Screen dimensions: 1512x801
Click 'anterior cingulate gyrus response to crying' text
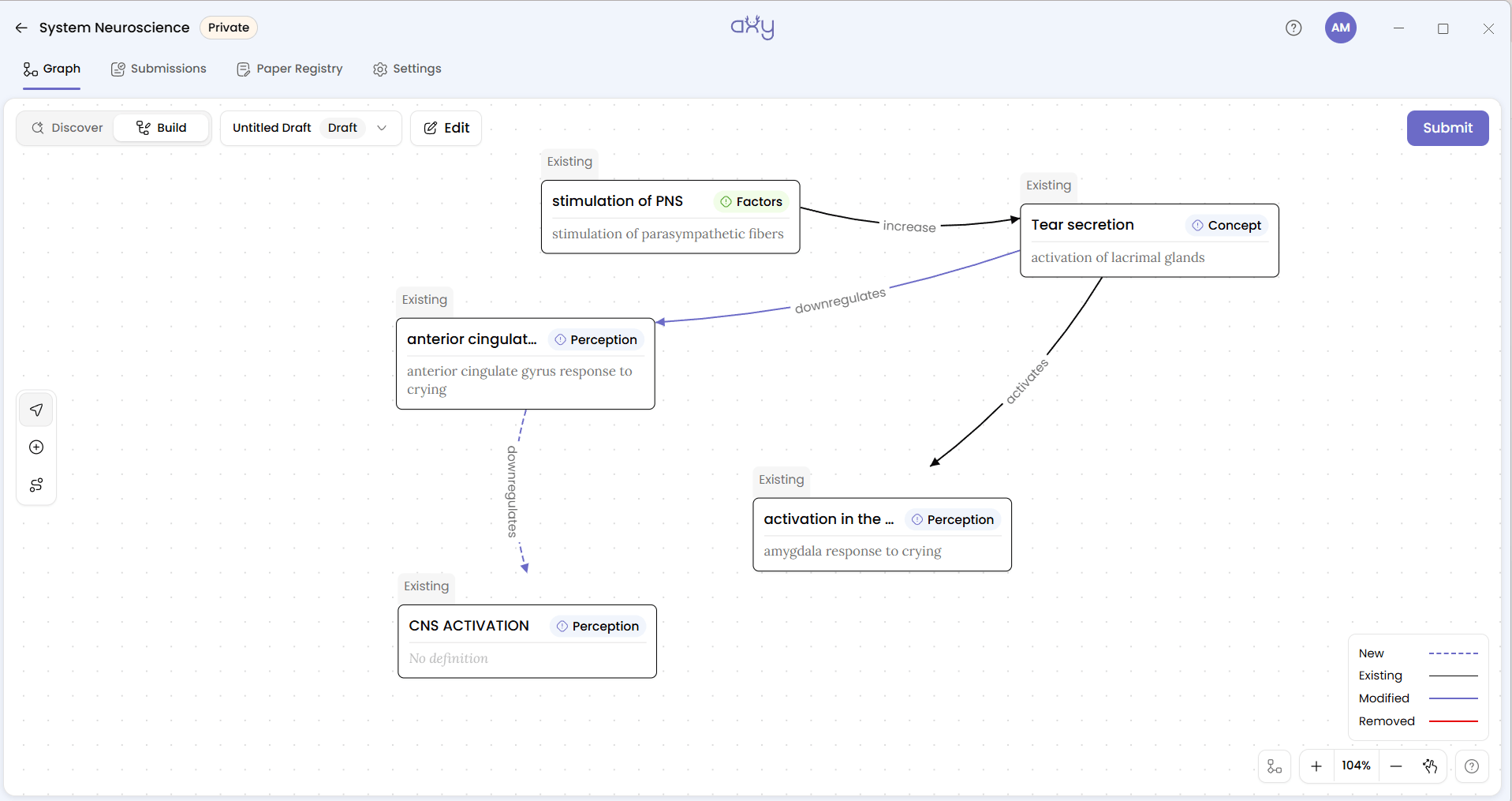tap(520, 380)
